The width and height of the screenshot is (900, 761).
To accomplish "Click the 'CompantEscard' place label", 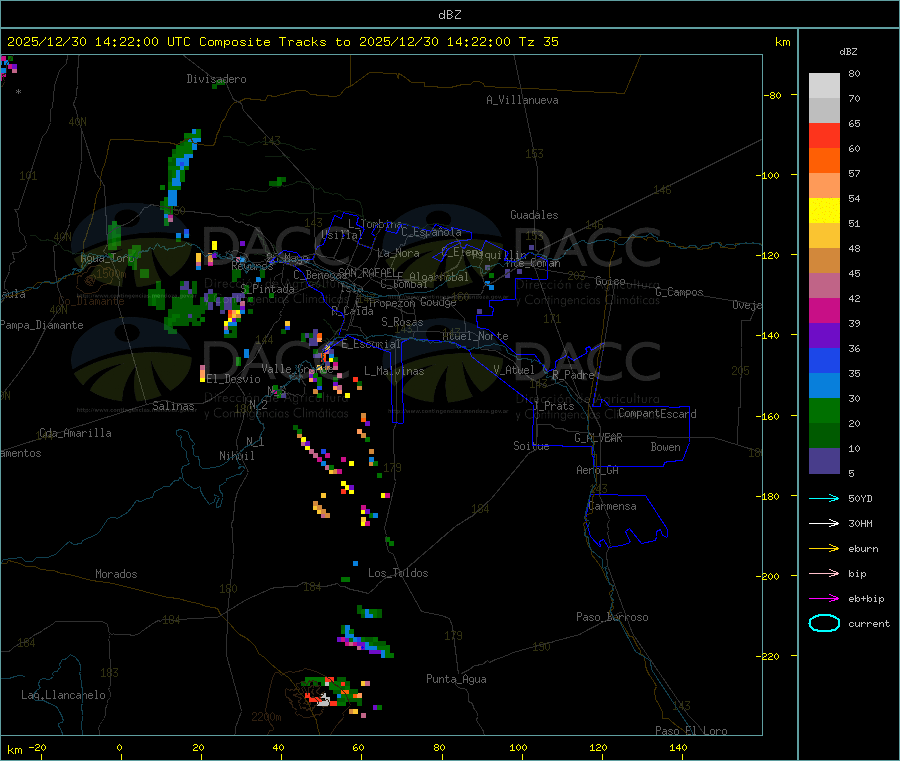I will [657, 414].
